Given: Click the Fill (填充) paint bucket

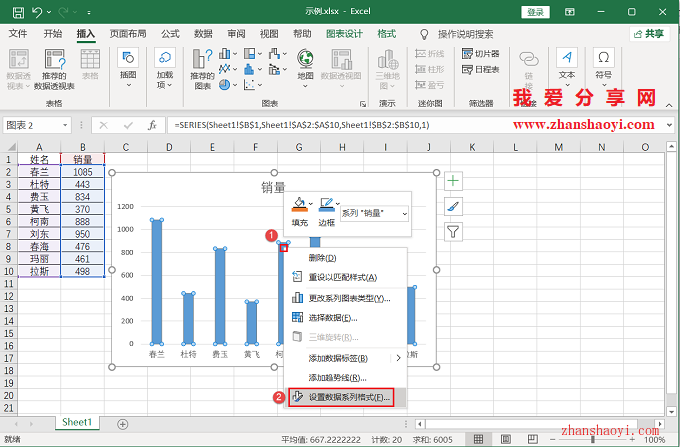Looking at the screenshot, I should pos(299,204).
